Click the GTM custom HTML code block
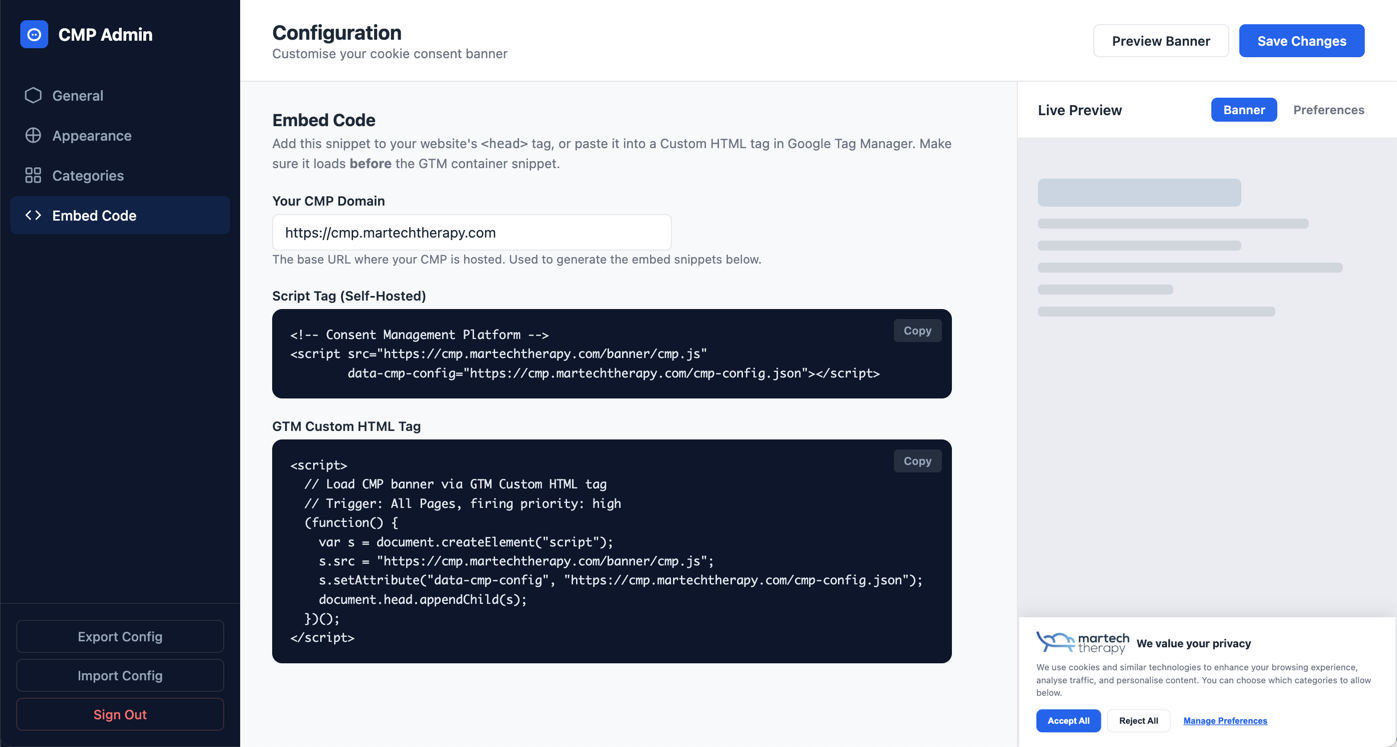The image size is (1397, 747). (612, 551)
